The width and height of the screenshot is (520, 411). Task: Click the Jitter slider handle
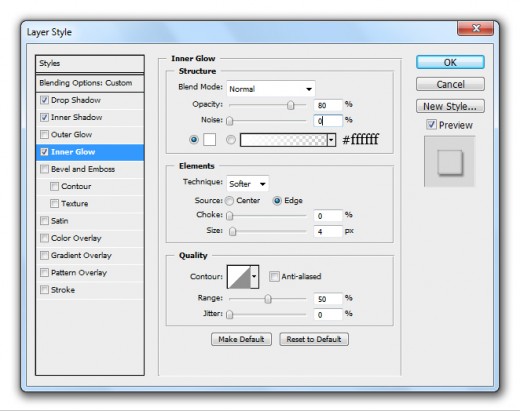[x=230, y=314]
